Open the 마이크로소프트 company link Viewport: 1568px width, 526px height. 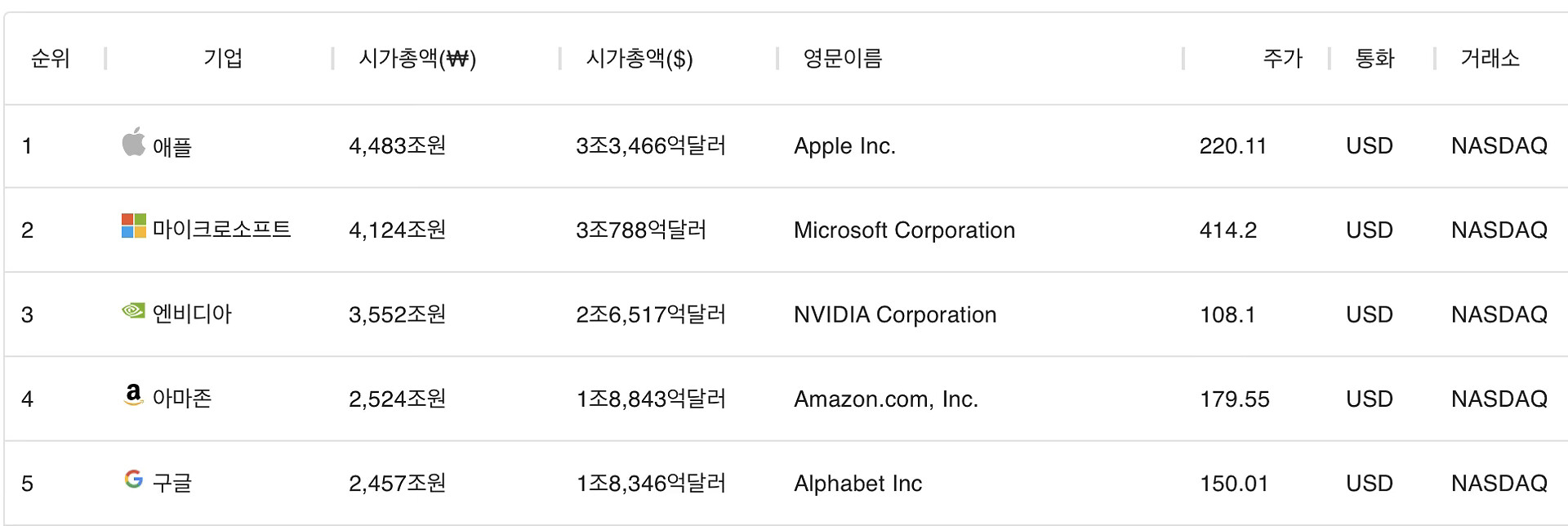pyautogui.click(x=221, y=230)
